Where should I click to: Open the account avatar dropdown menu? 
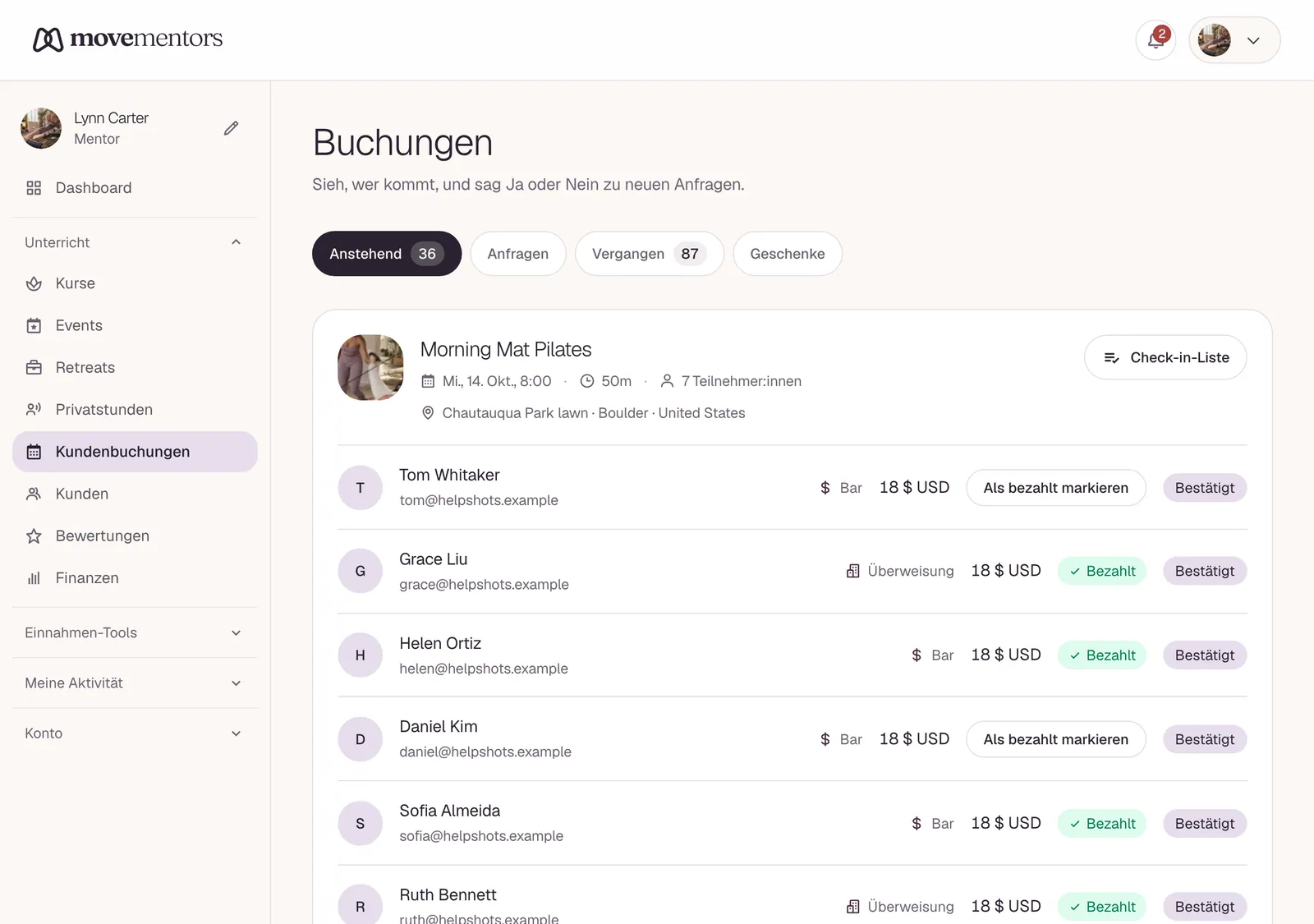(x=1234, y=39)
